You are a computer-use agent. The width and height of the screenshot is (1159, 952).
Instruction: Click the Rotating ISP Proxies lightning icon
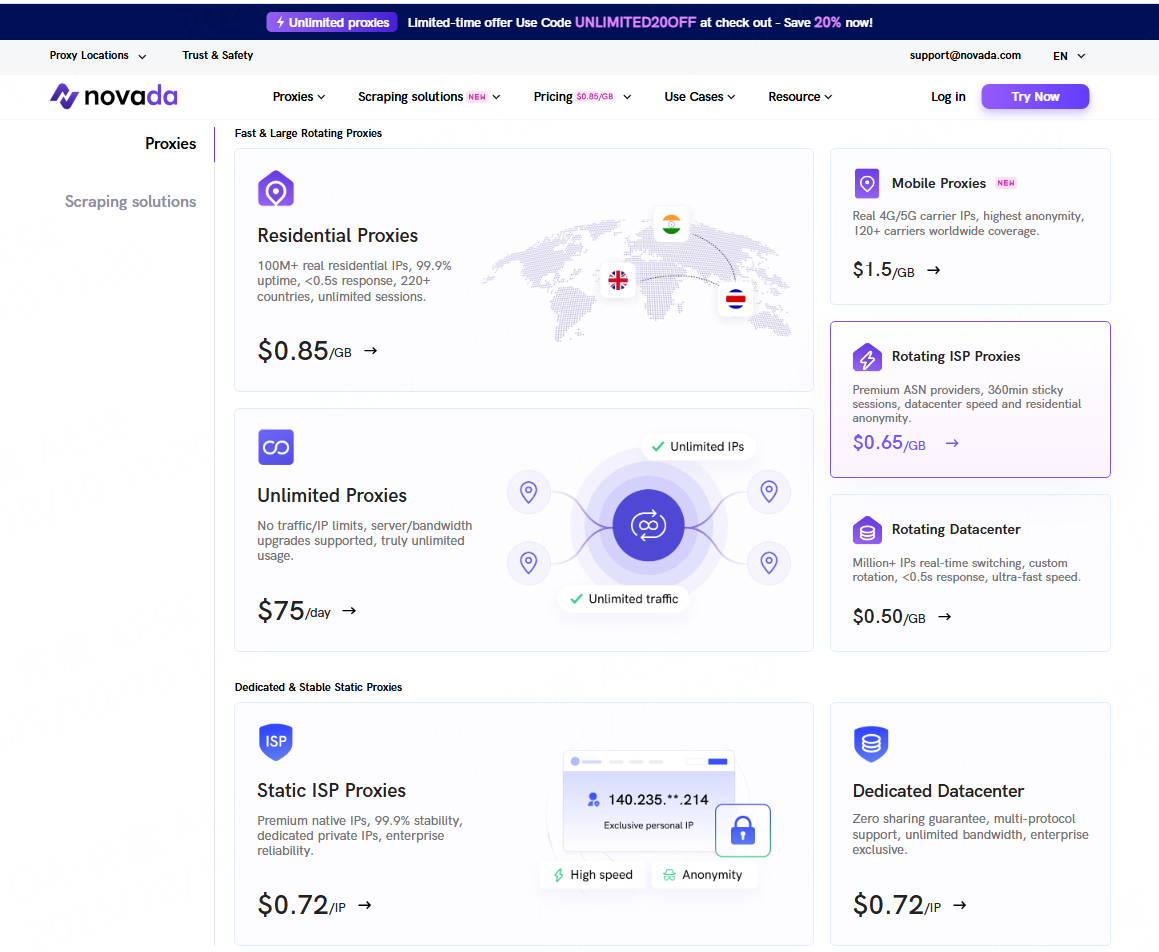867,357
